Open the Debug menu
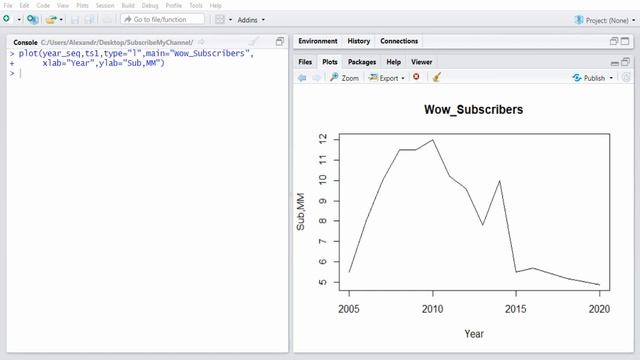 click(150, 5)
